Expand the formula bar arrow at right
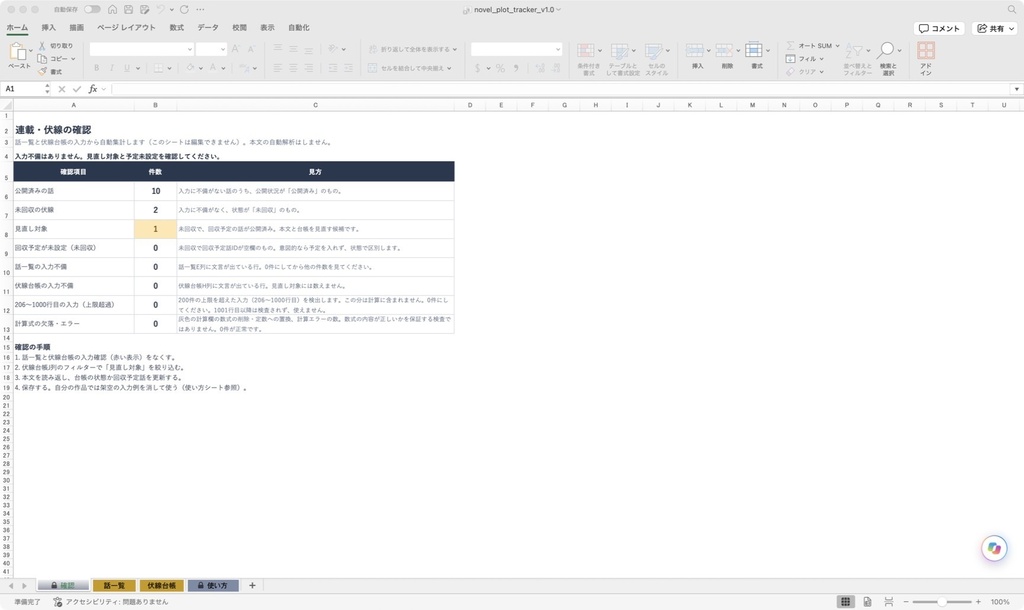This screenshot has height=610, width=1024. coord(1016,89)
